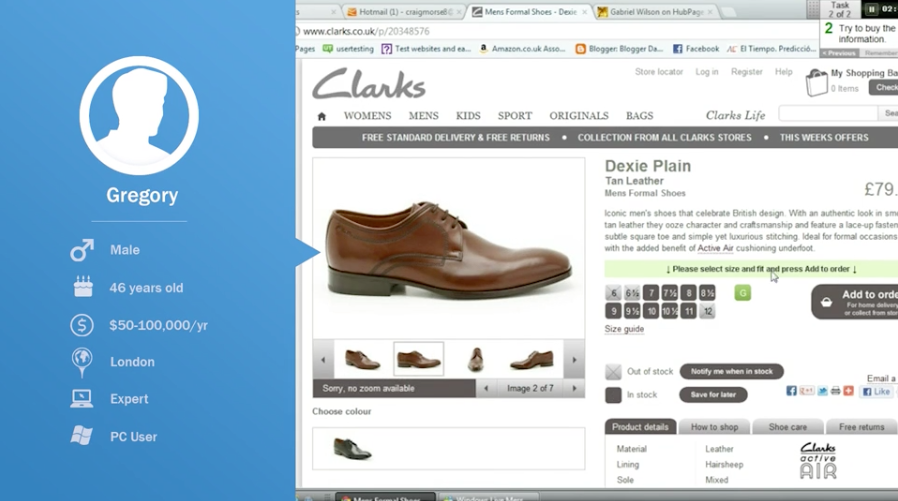Open MENS navigation menu
The width and height of the screenshot is (898, 501).
(424, 116)
